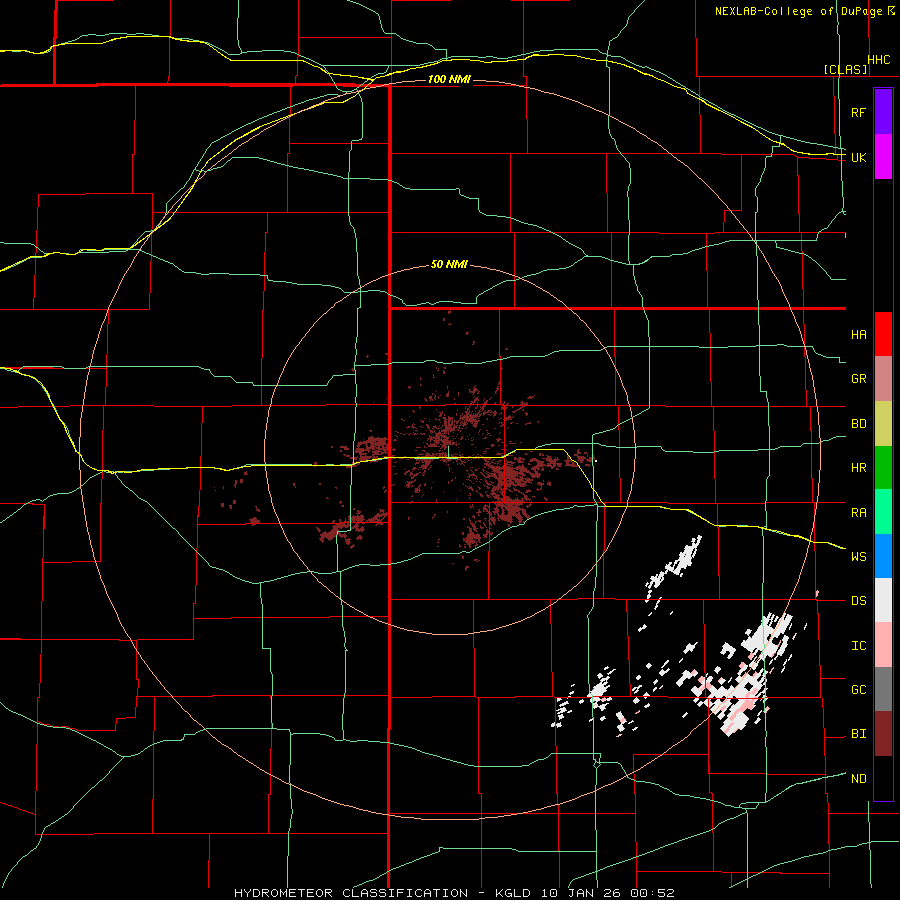Click the 'NEXLAB-College of DuPage' credit text
The width and height of the screenshot is (900, 900).
click(x=798, y=11)
